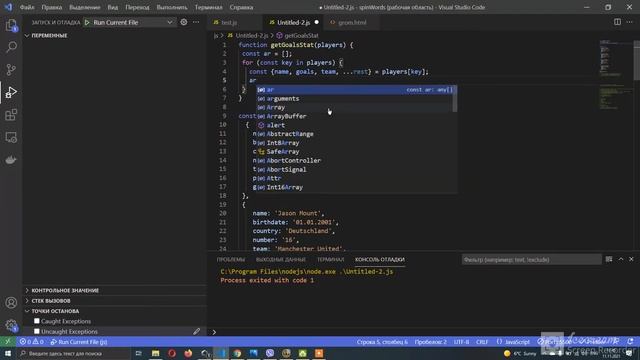The height and width of the screenshot is (360, 640).
Task: Click the Строка 5, столбец 6 status item
Action: [x=382, y=342]
